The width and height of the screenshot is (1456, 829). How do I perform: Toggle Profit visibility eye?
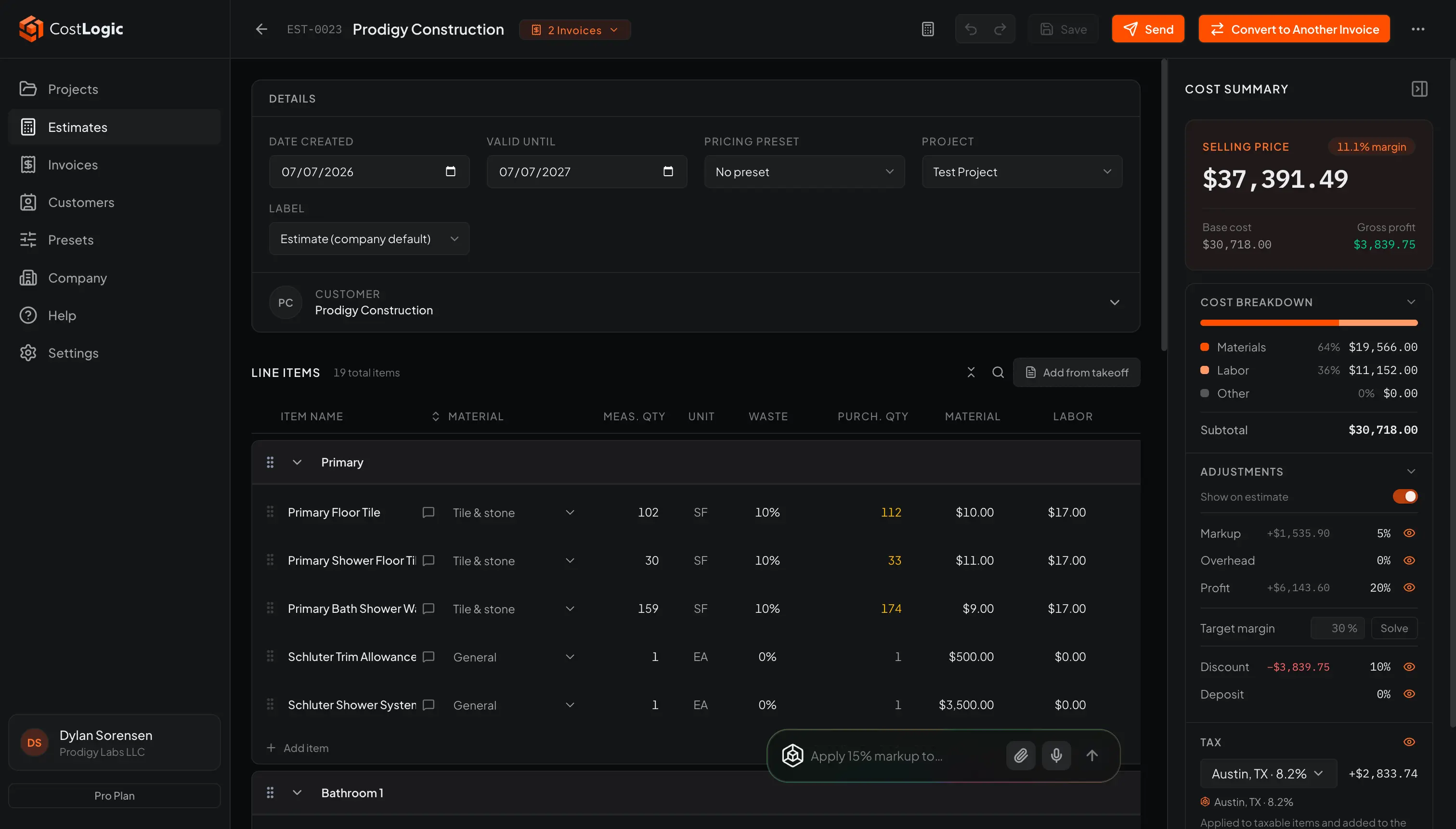click(1409, 588)
